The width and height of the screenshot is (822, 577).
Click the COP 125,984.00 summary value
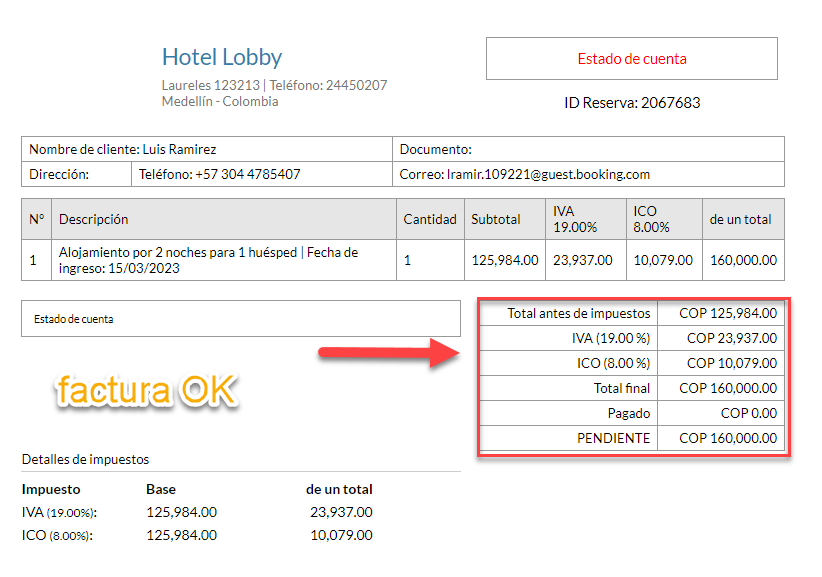coord(728,313)
